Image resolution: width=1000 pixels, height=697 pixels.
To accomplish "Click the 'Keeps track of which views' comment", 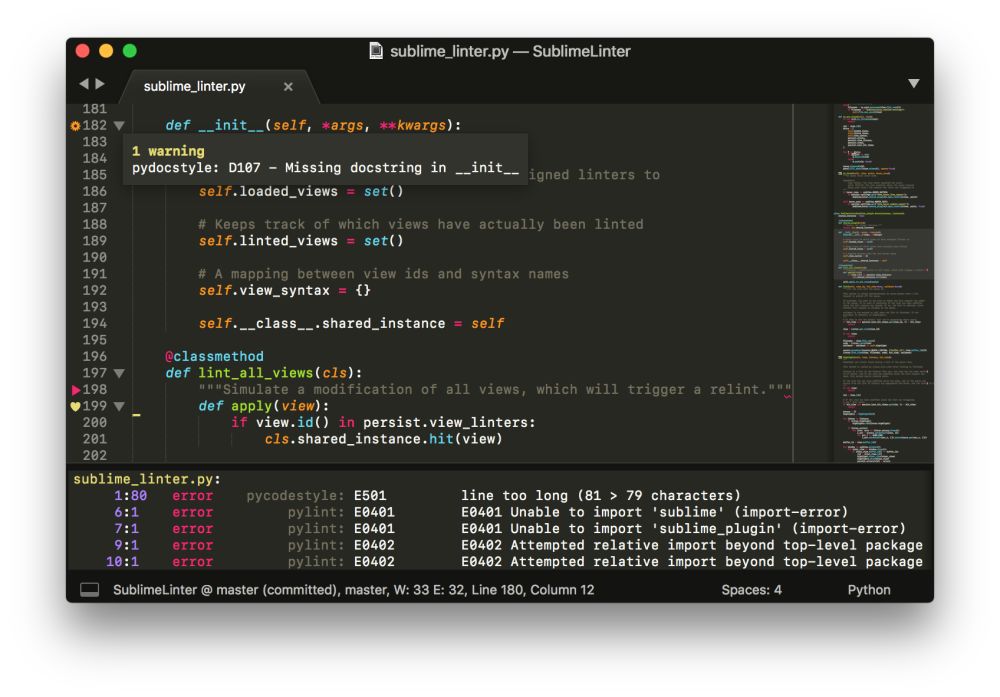I will click(421, 224).
